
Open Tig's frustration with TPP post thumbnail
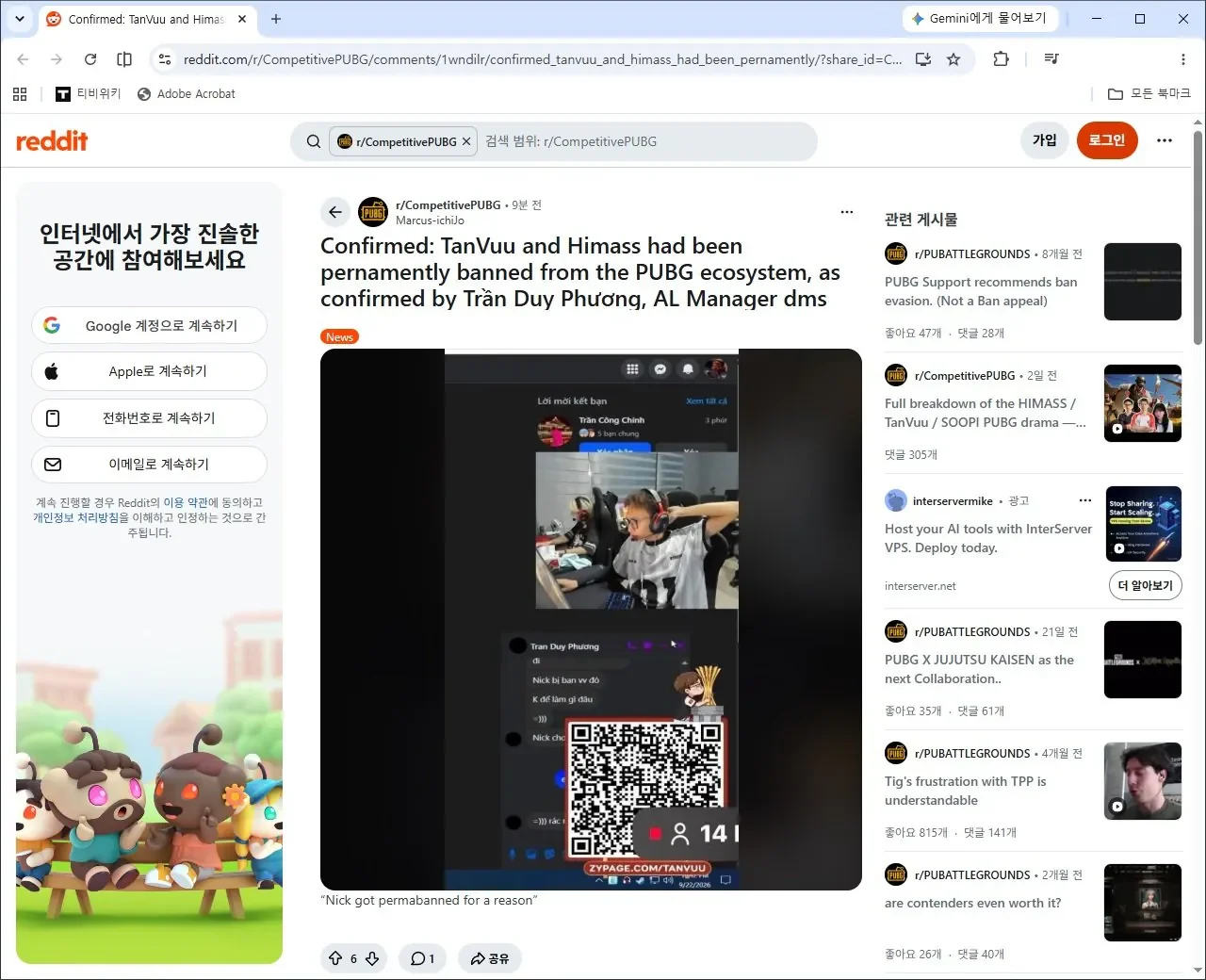1143,781
